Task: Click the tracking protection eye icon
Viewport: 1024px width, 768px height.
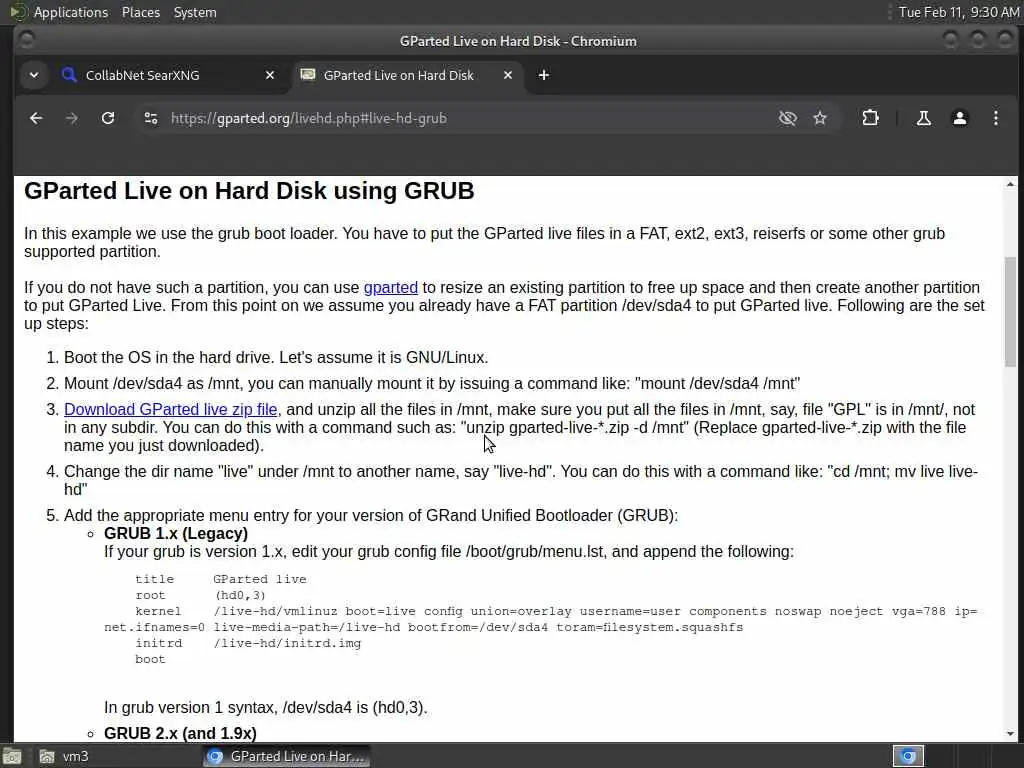Action: [x=788, y=118]
